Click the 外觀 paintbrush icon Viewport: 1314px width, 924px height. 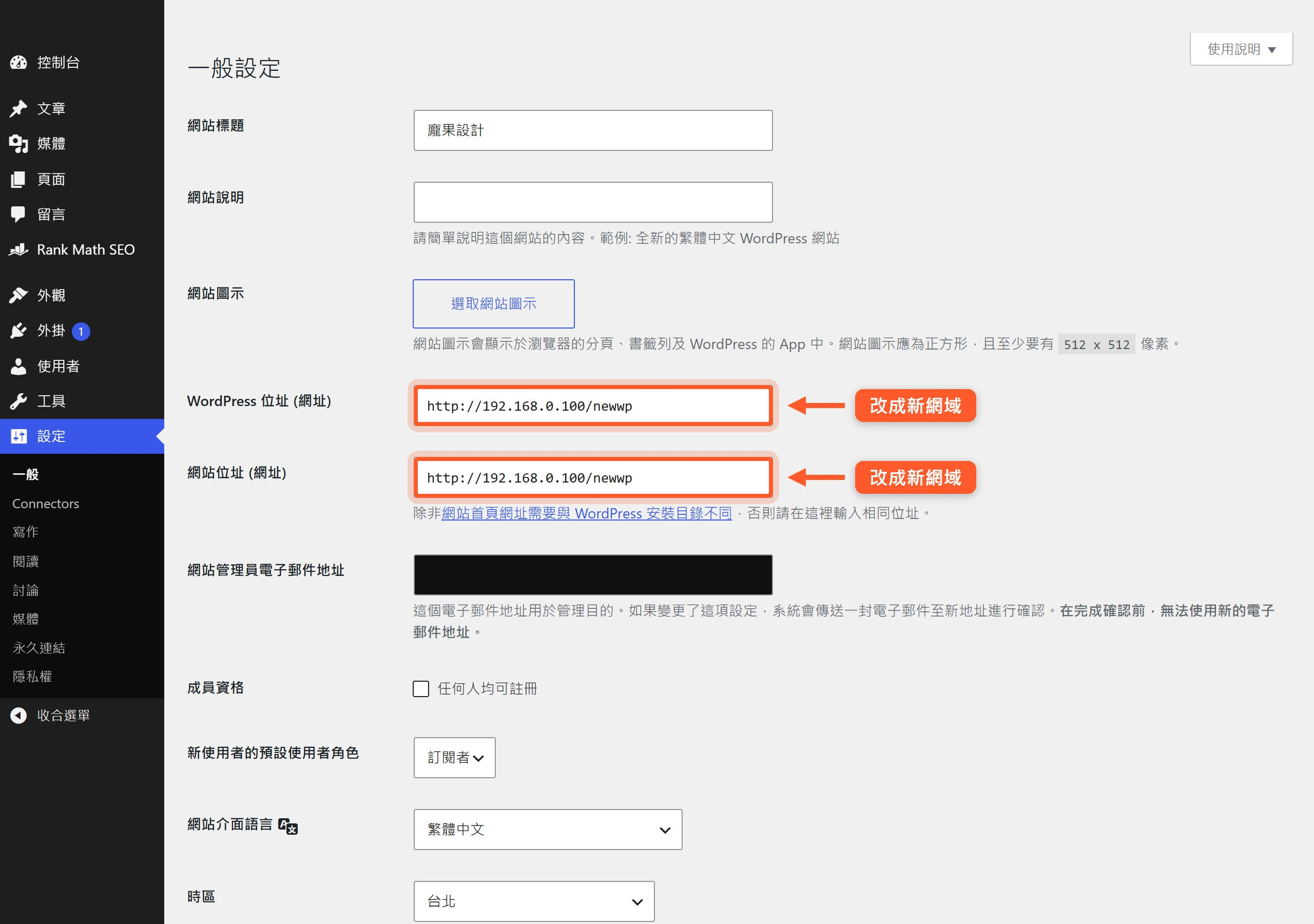click(x=18, y=295)
